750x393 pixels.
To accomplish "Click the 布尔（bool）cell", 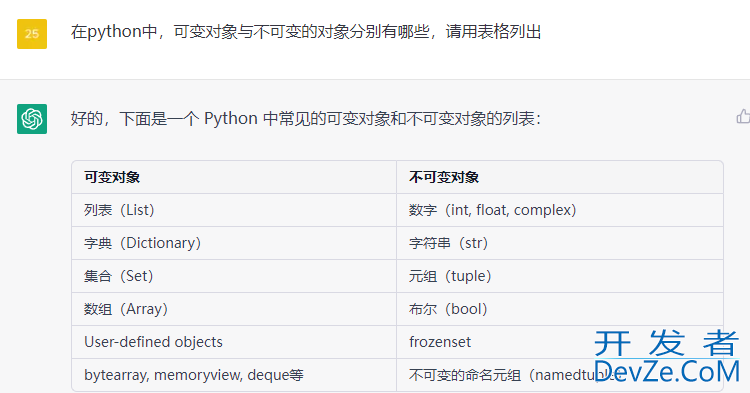I will [560, 309].
